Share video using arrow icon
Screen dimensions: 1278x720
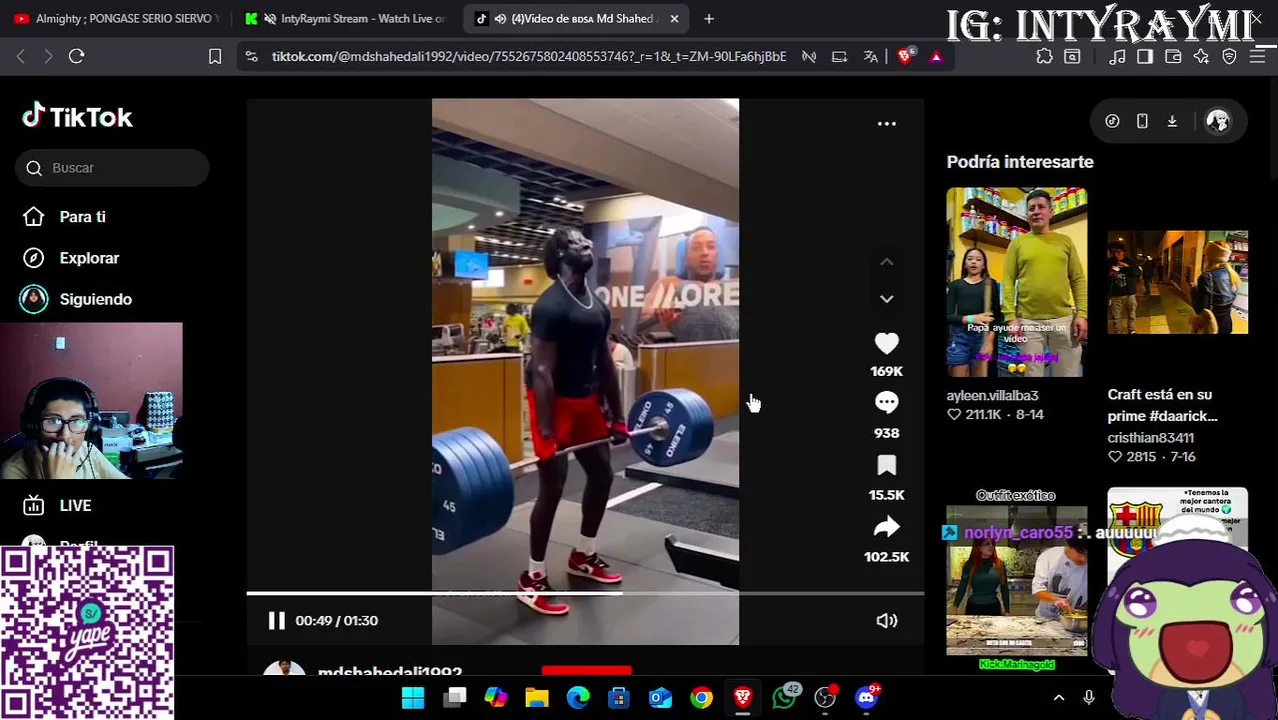coord(886,528)
